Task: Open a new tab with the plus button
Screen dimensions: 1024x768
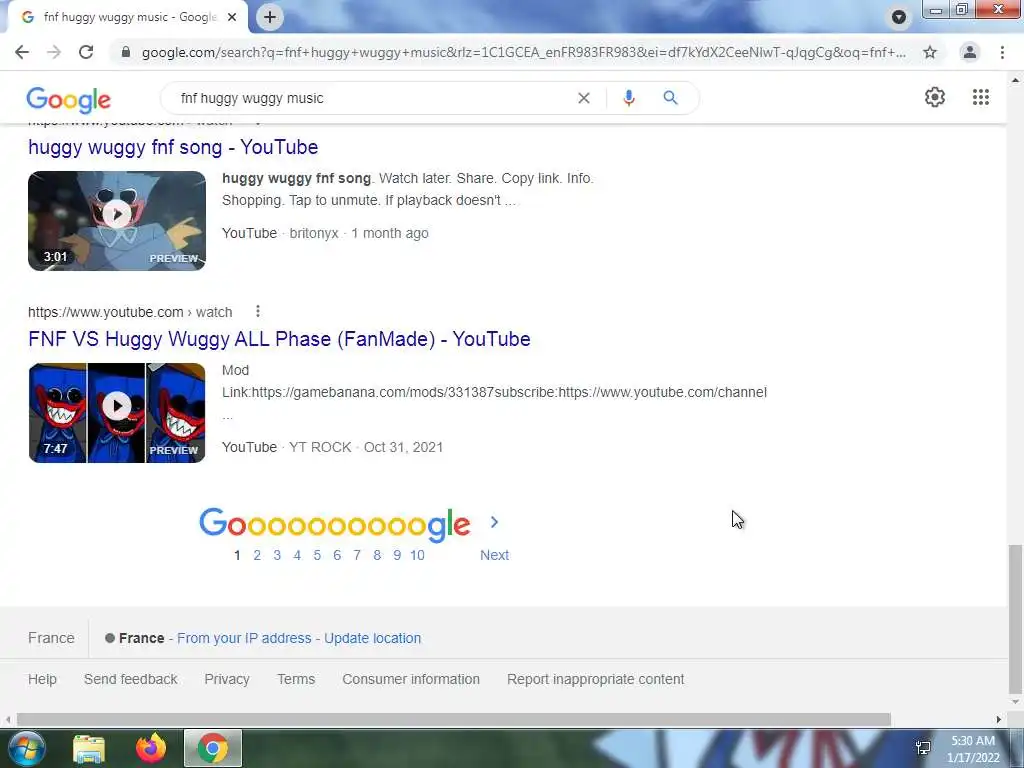Action: click(x=270, y=17)
